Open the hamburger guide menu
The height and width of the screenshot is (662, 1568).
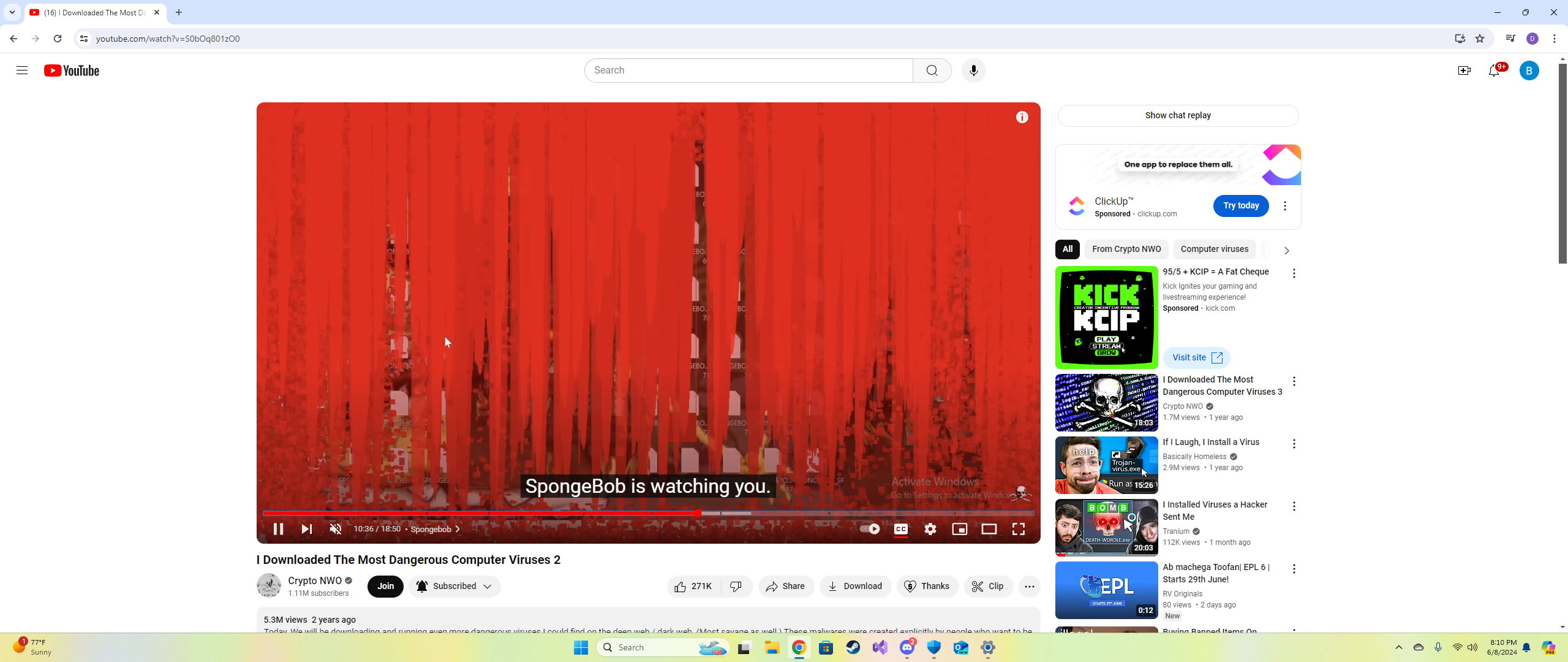[x=22, y=70]
